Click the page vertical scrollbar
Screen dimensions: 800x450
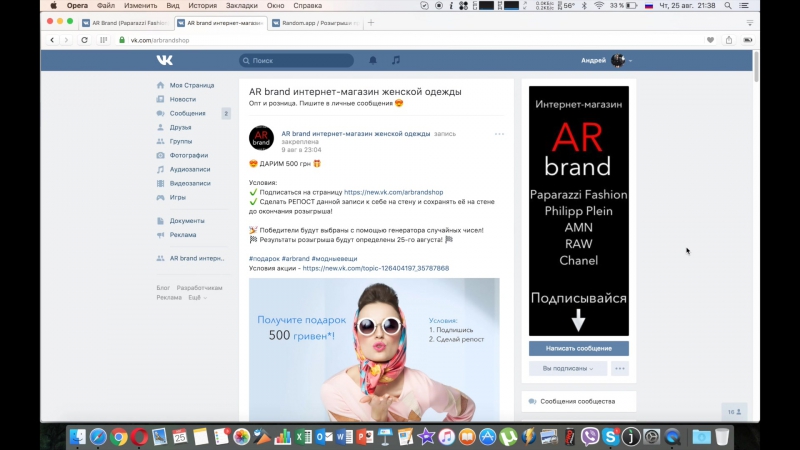click(756, 66)
